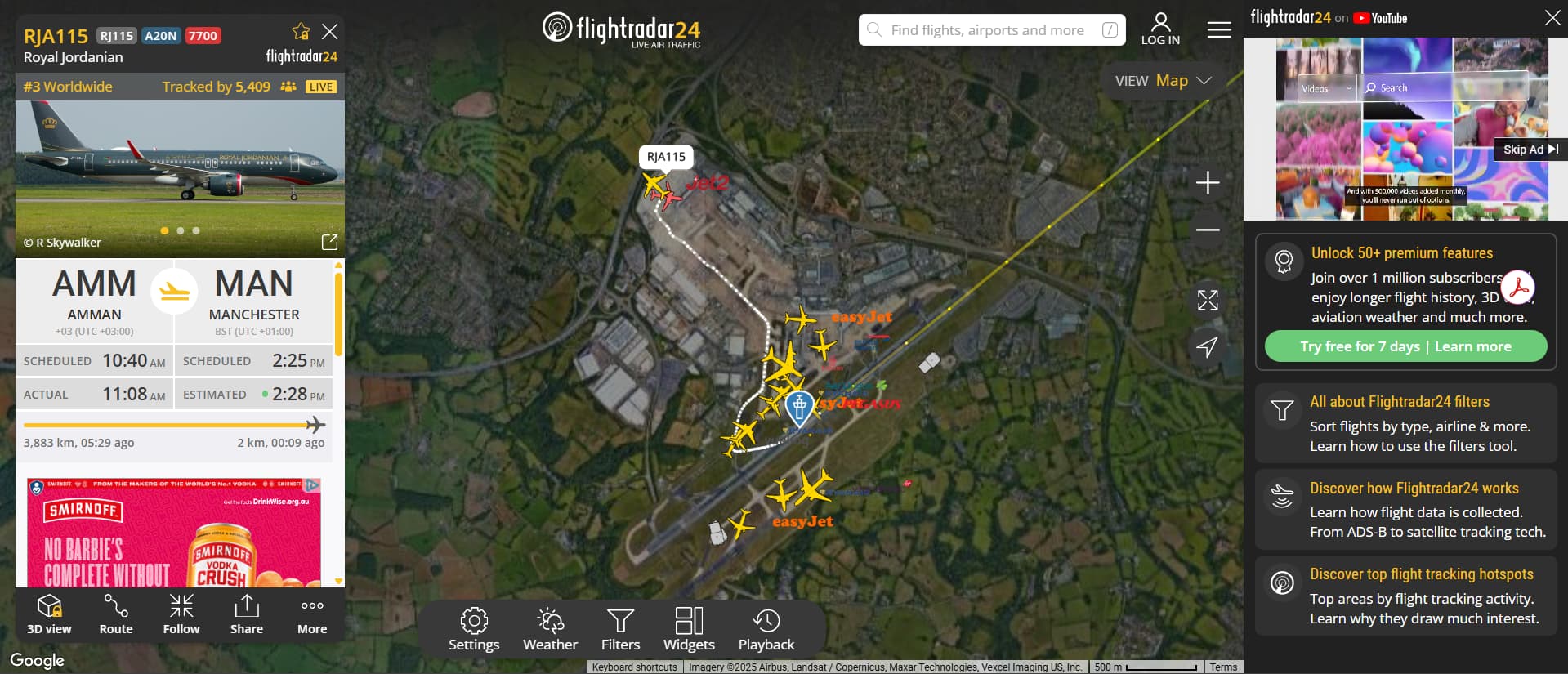The height and width of the screenshot is (674, 1568).
Task: Zoom in the map with plus
Action: click(x=1208, y=182)
